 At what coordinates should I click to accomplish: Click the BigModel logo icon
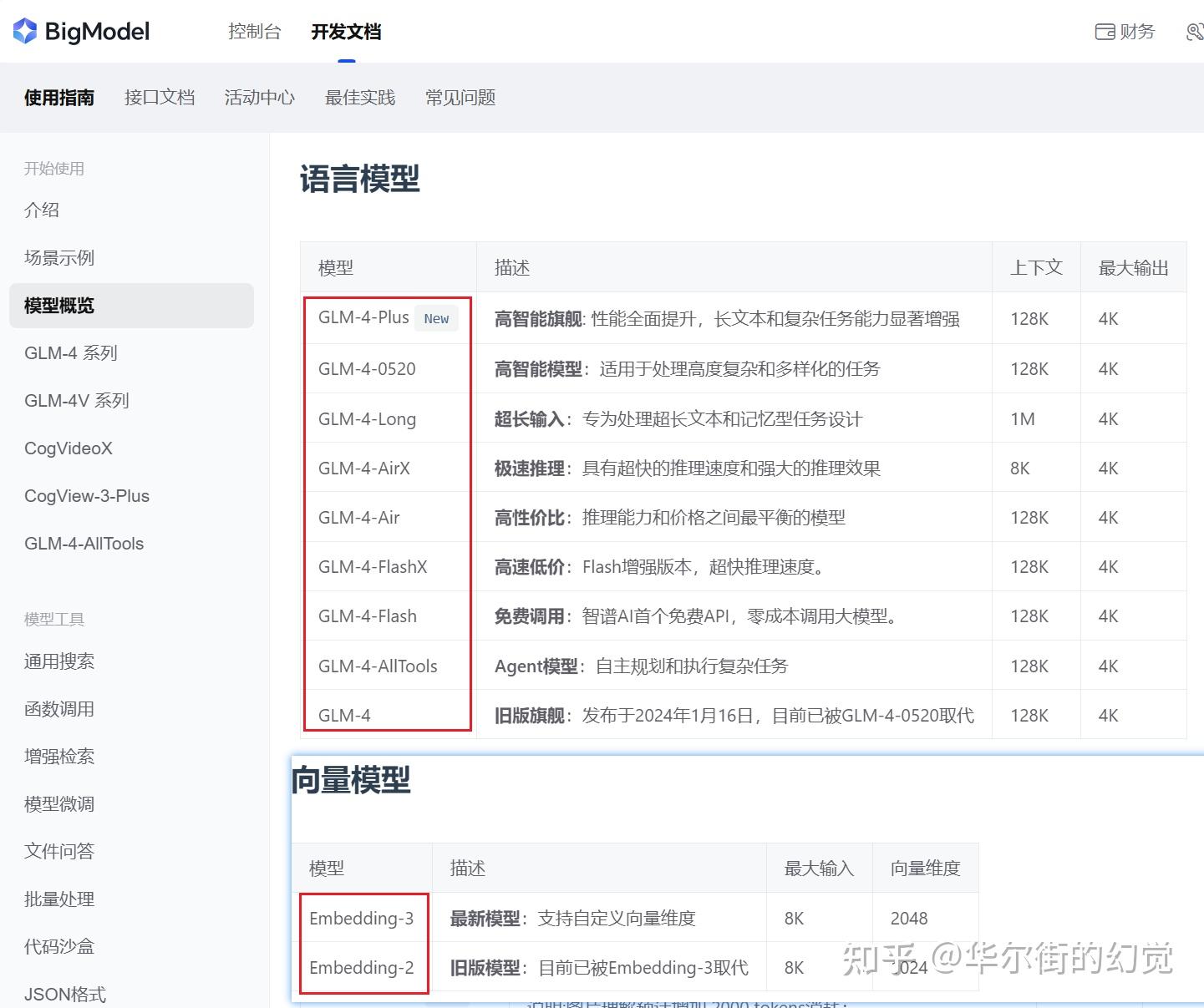pos(25,32)
